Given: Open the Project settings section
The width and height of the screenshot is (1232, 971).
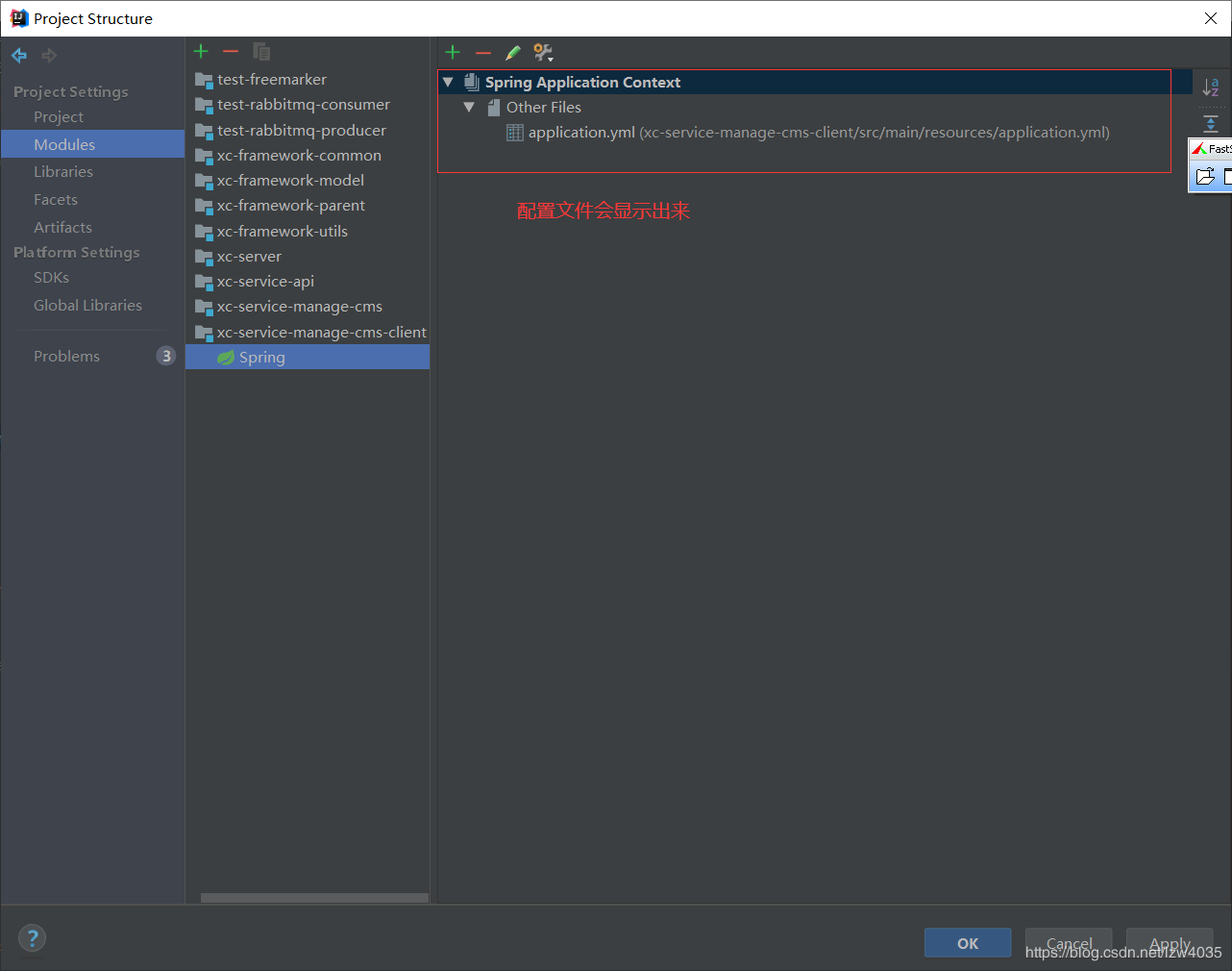Looking at the screenshot, I should pos(59,117).
